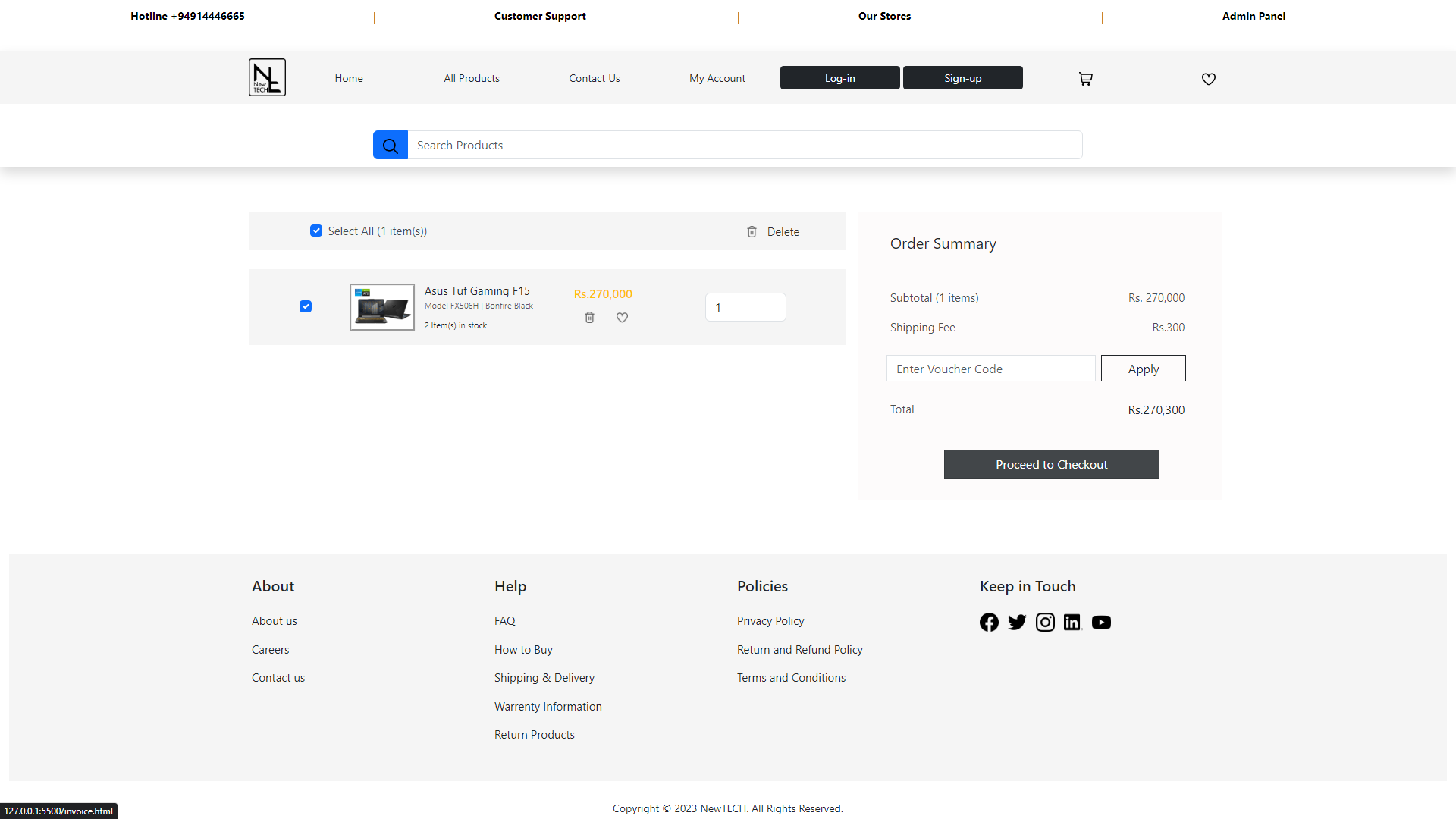Viewport: 1456px width, 819px height.
Task: Focus the Enter Voucher Code field
Action: pos(990,369)
